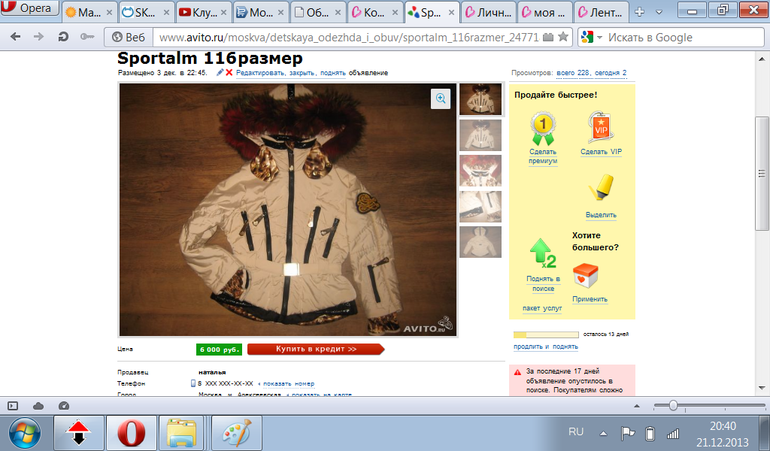Open the Opera menu button

click(x=29, y=7)
